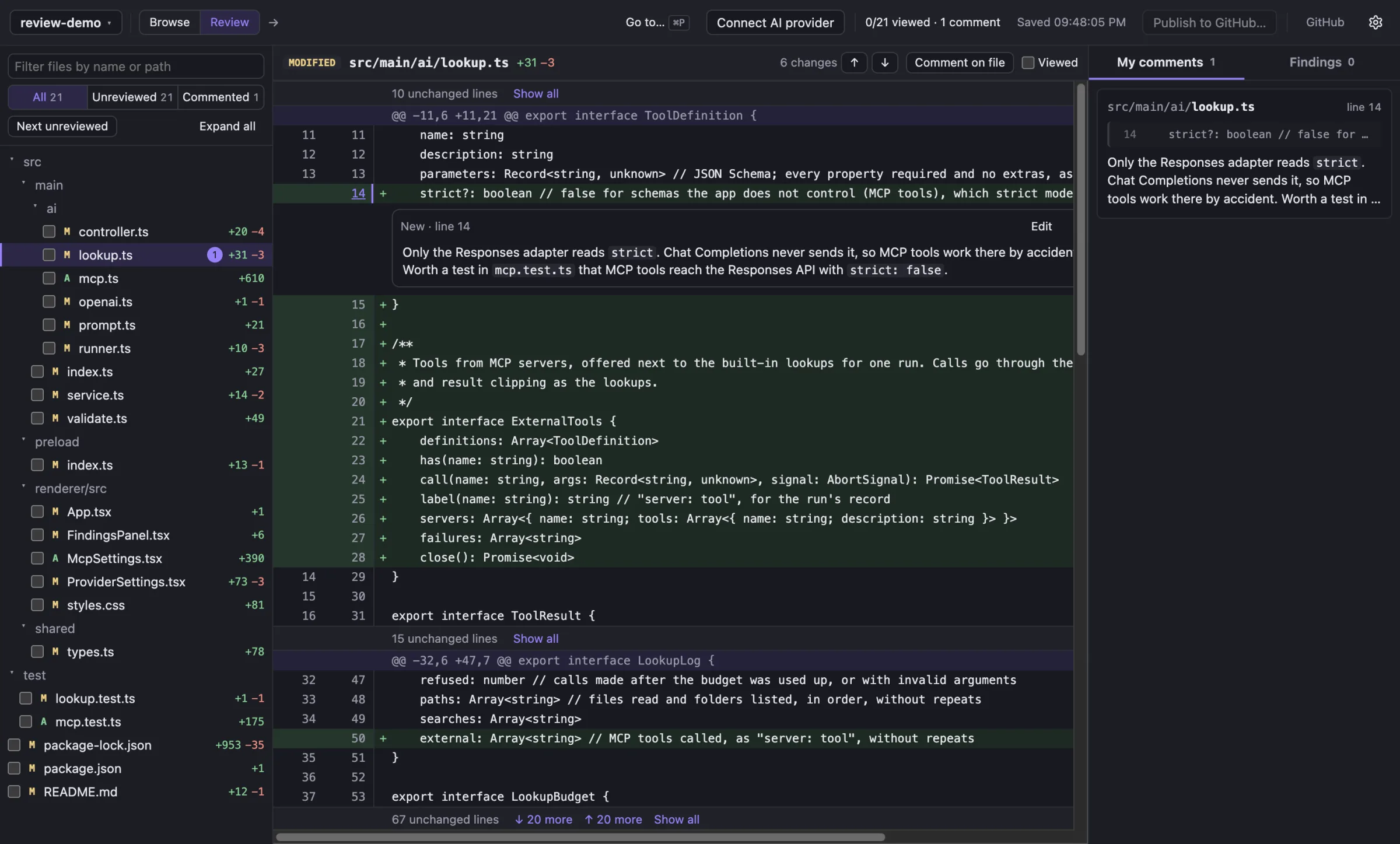Image resolution: width=1400 pixels, height=844 pixels.
Task: Select the Unreviewed 21 filter tab
Action: pos(132,97)
